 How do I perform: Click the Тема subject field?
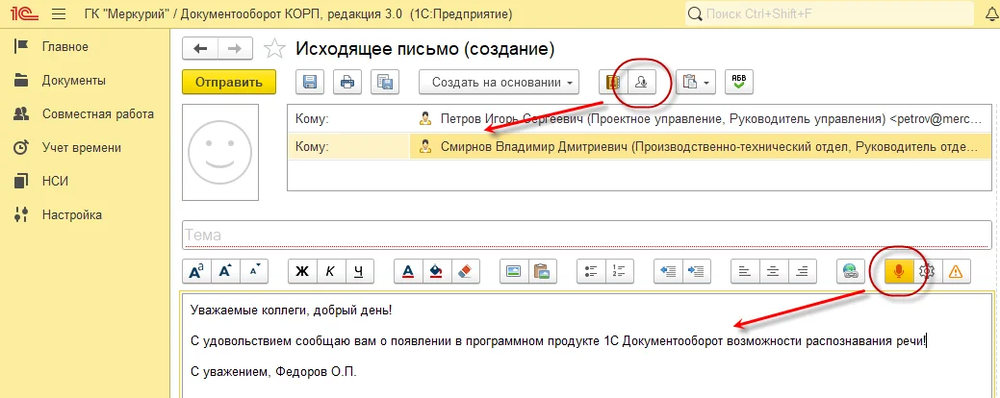(587, 235)
